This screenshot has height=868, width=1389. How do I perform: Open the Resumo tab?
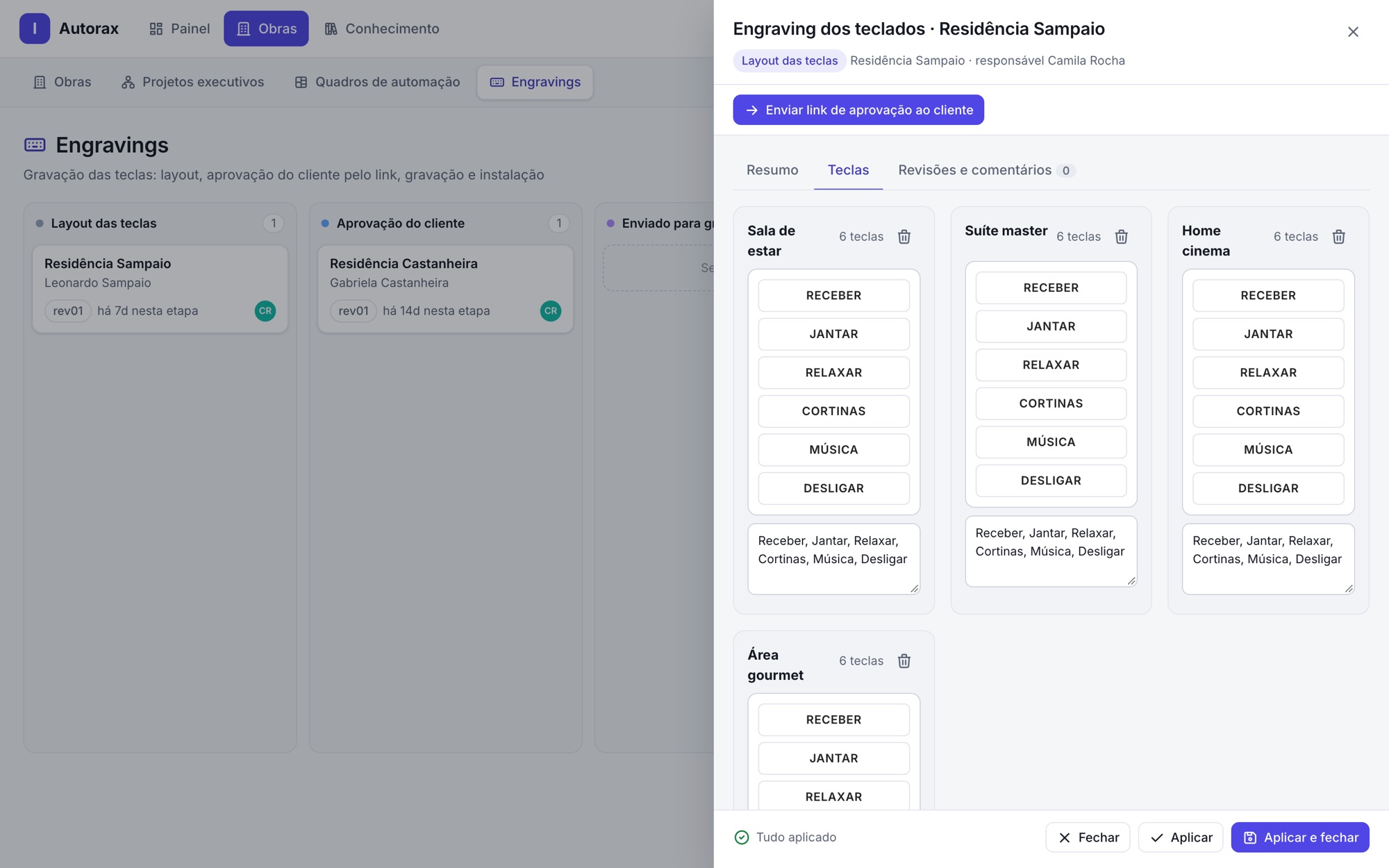tap(772, 170)
